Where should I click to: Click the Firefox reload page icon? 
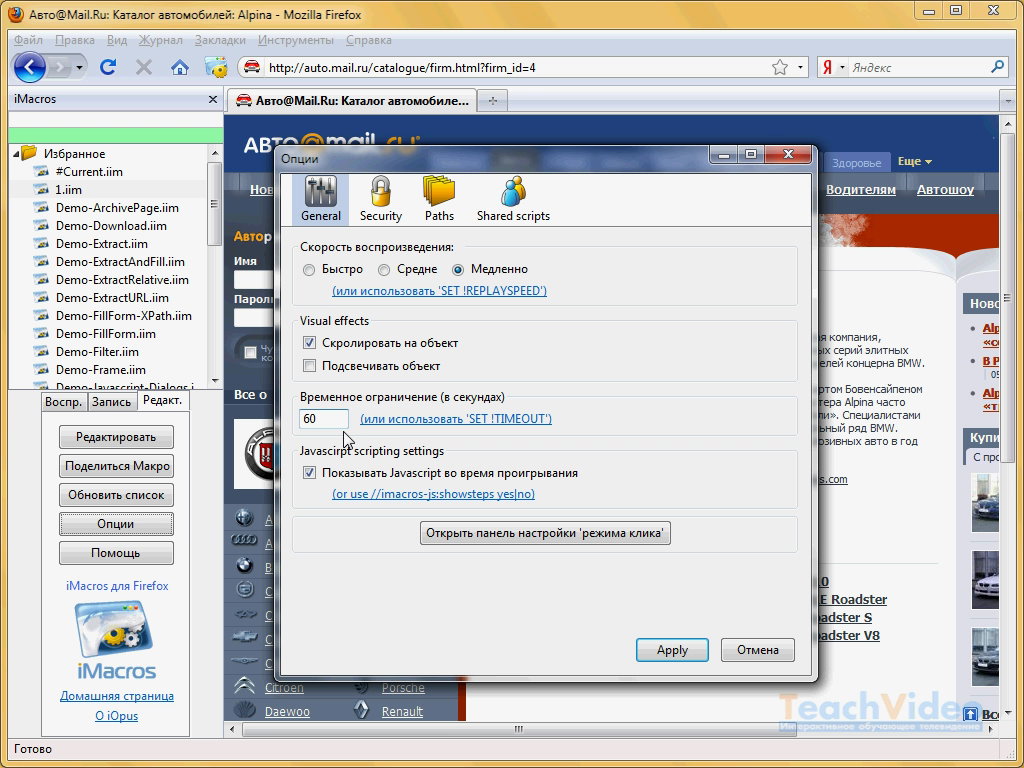(x=108, y=67)
